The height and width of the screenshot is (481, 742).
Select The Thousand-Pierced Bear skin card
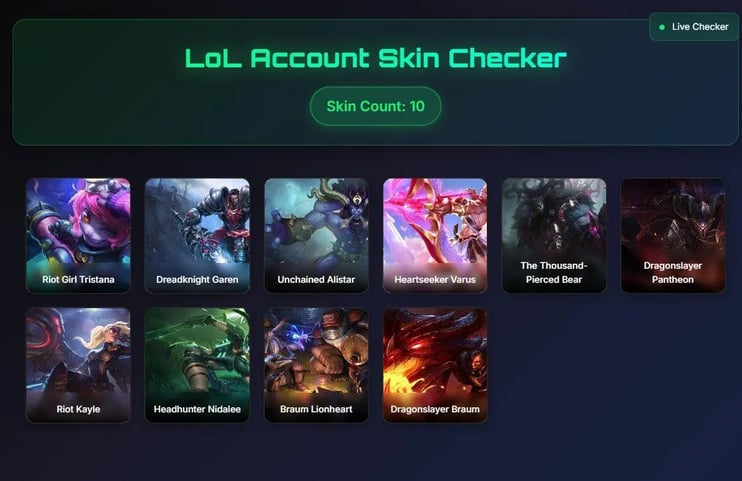point(554,235)
